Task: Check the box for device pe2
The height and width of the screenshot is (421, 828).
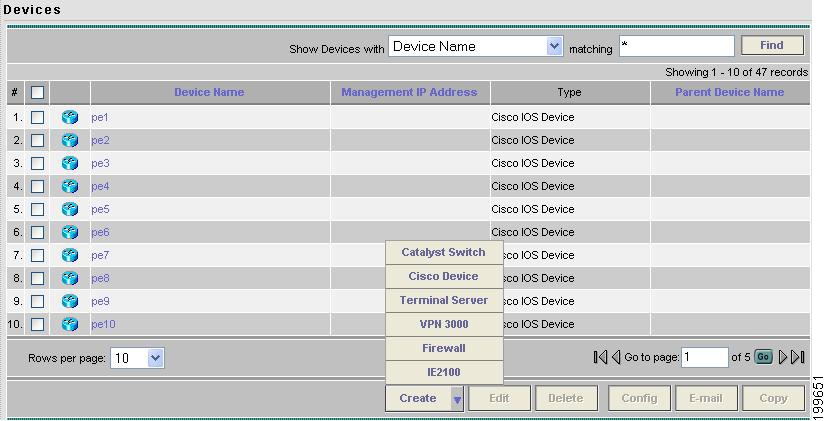Action: [x=37, y=140]
